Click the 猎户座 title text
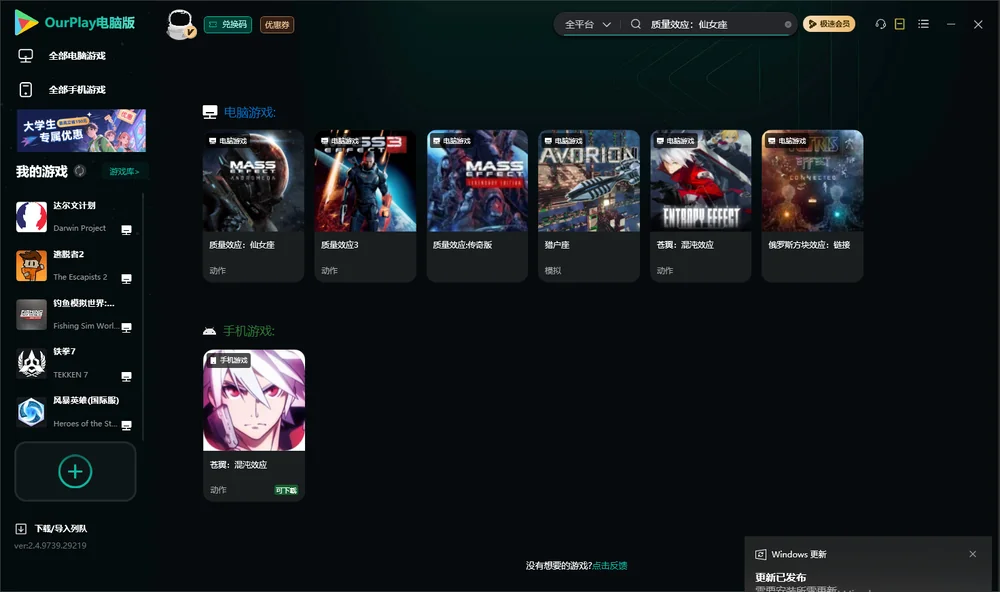The width and height of the screenshot is (1000, 592). coord(557,244)
